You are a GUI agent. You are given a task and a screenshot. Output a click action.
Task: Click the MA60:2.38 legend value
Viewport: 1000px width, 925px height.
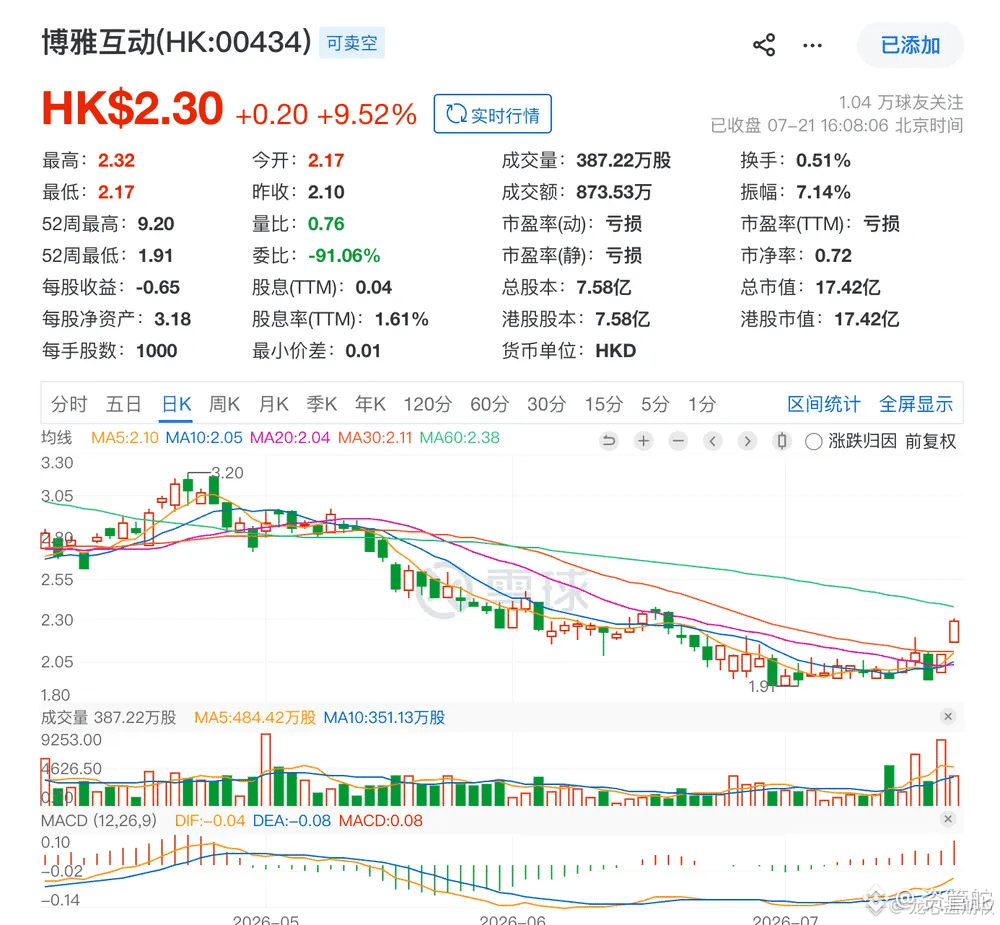pyautogui.click(x=459, y=438)
